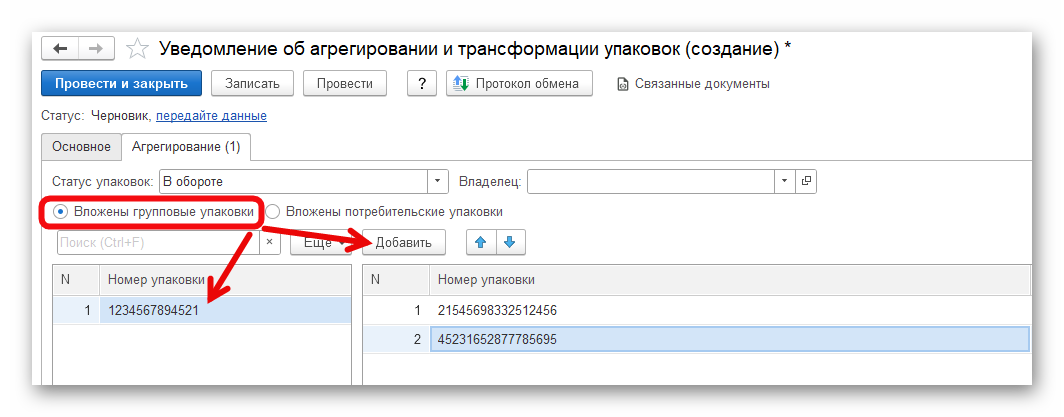Screen dimensions: 1064x417
Task: Open the Еще menu
Action: (x=322, y=243)
